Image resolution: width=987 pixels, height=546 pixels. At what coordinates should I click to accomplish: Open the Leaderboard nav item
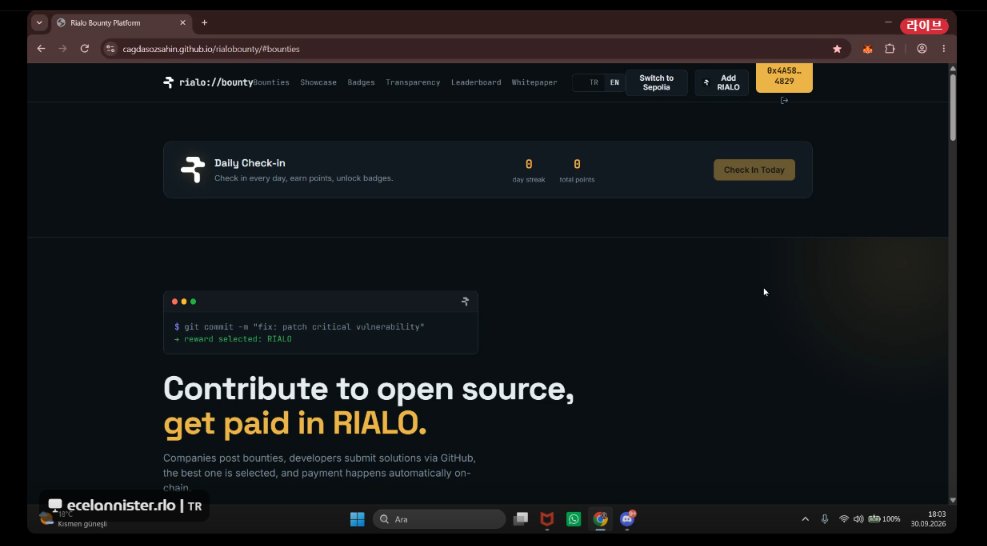coord(476,82)
